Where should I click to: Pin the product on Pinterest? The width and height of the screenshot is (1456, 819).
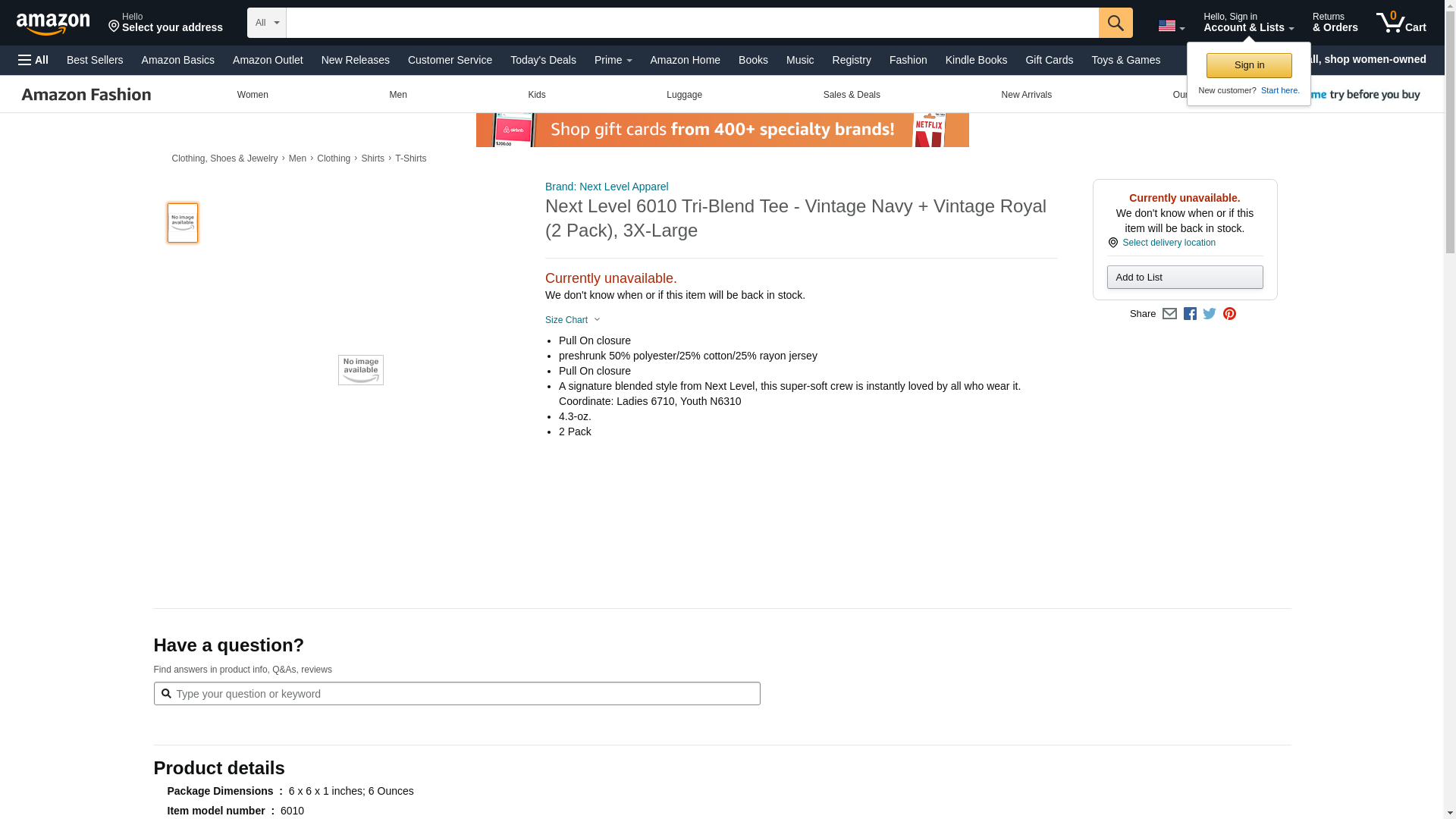pos(1229,314)
